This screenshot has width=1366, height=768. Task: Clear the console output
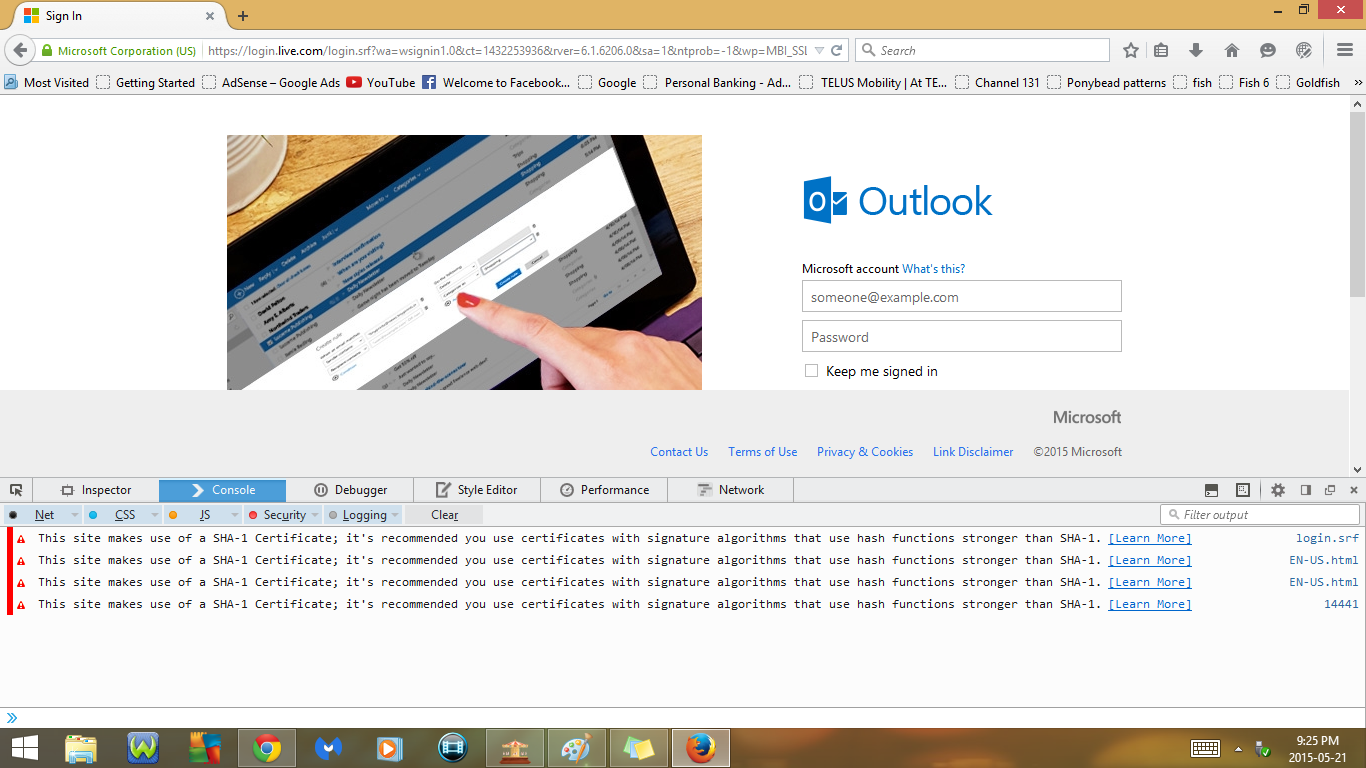pos(444,515)
